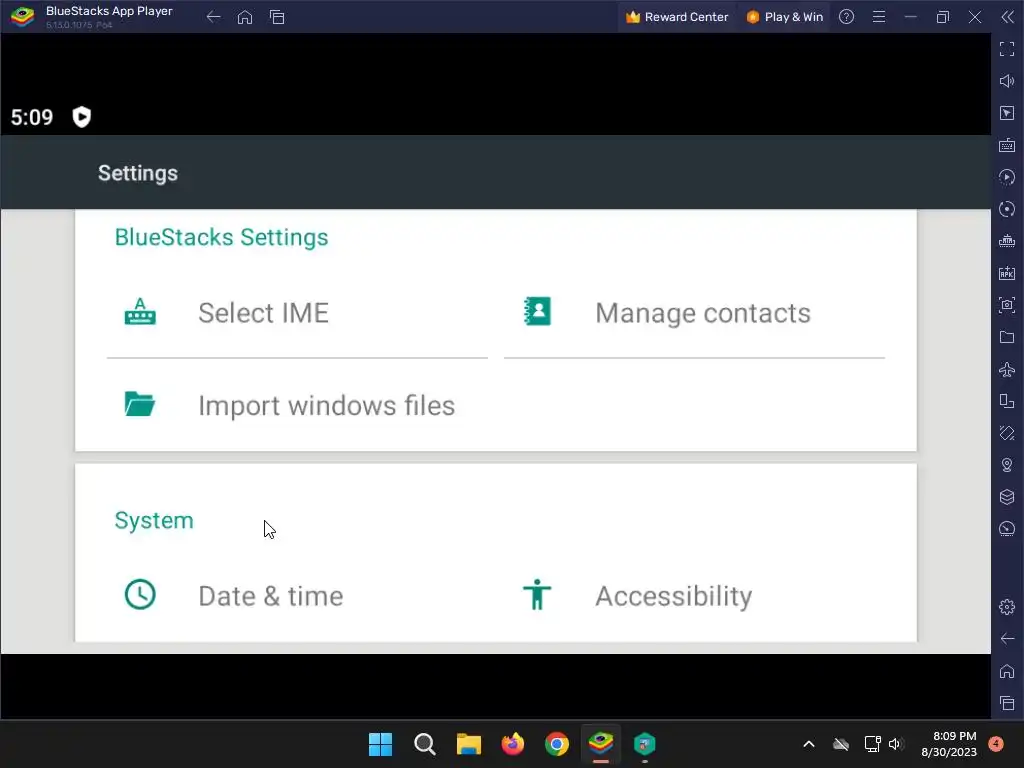The width and height of the screenshot is (1024, 768).
Task: Click the BlueStacks Settings heading
Action: pyautogui.click(x=221, y=237)
